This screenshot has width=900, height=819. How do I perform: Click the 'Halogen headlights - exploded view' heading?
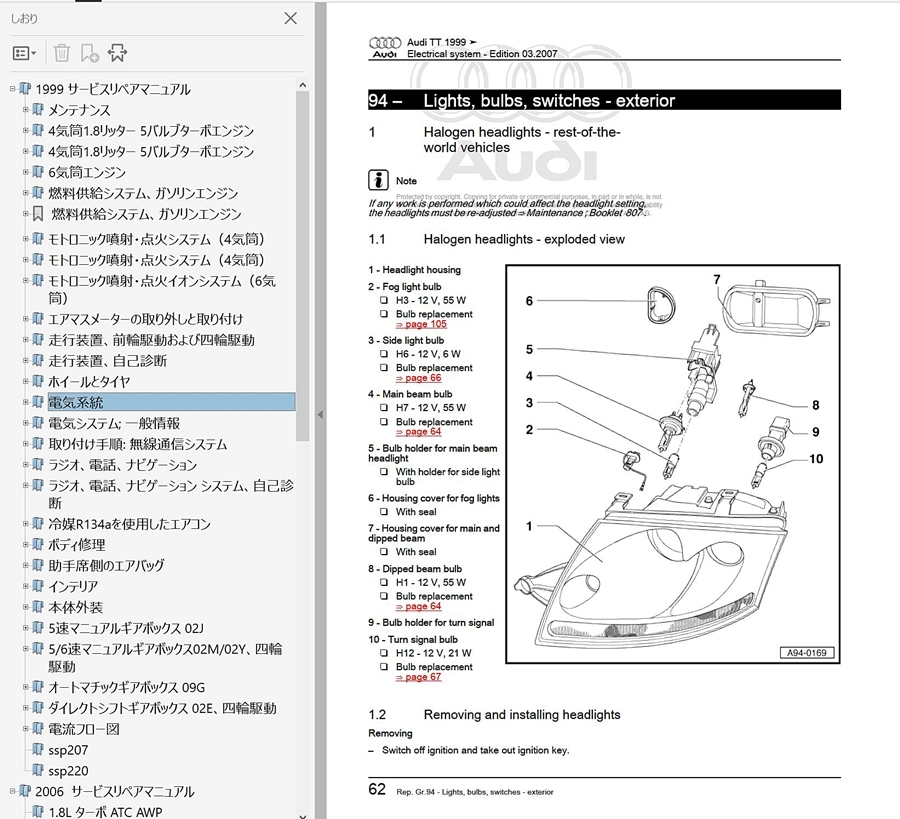tap(524, 239)
